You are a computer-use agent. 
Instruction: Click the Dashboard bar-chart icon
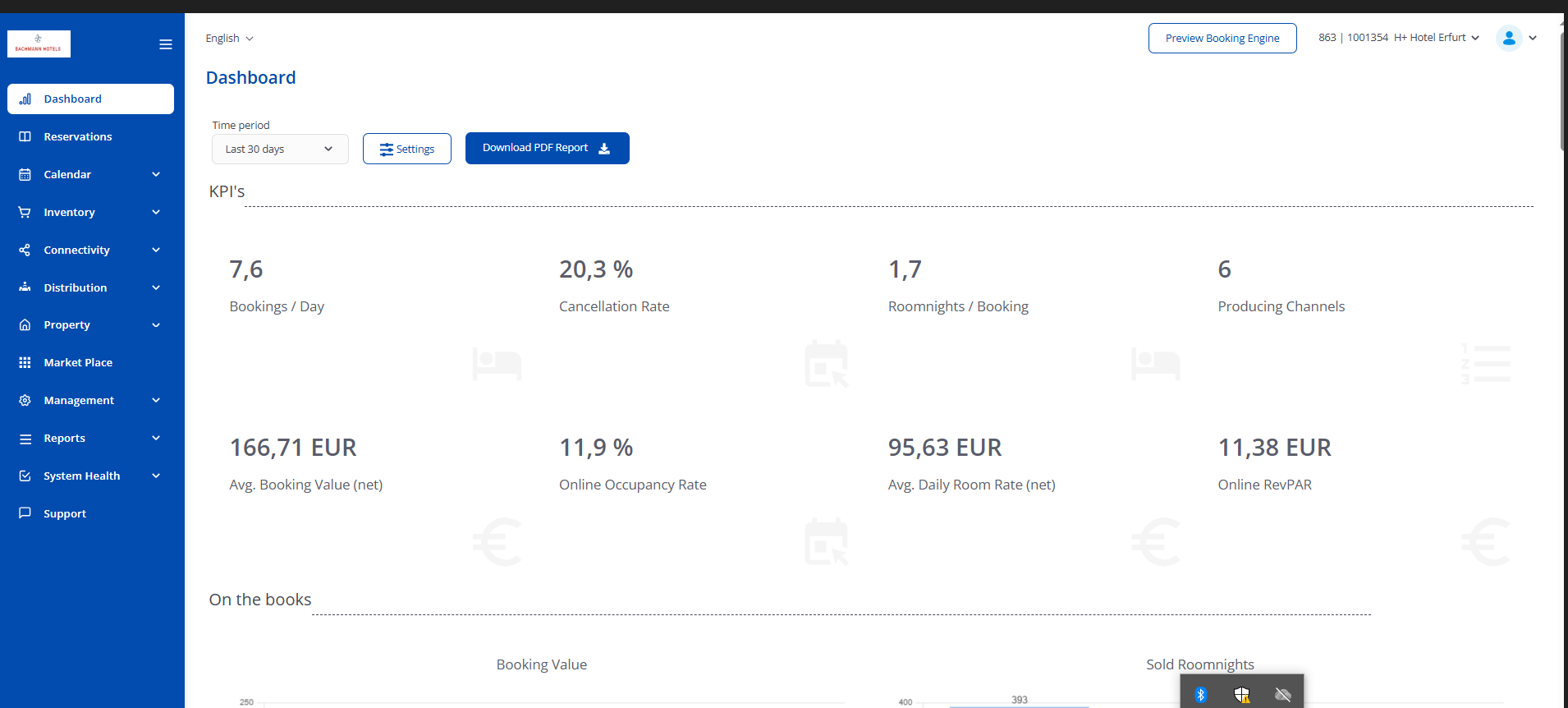pos(25,99)
